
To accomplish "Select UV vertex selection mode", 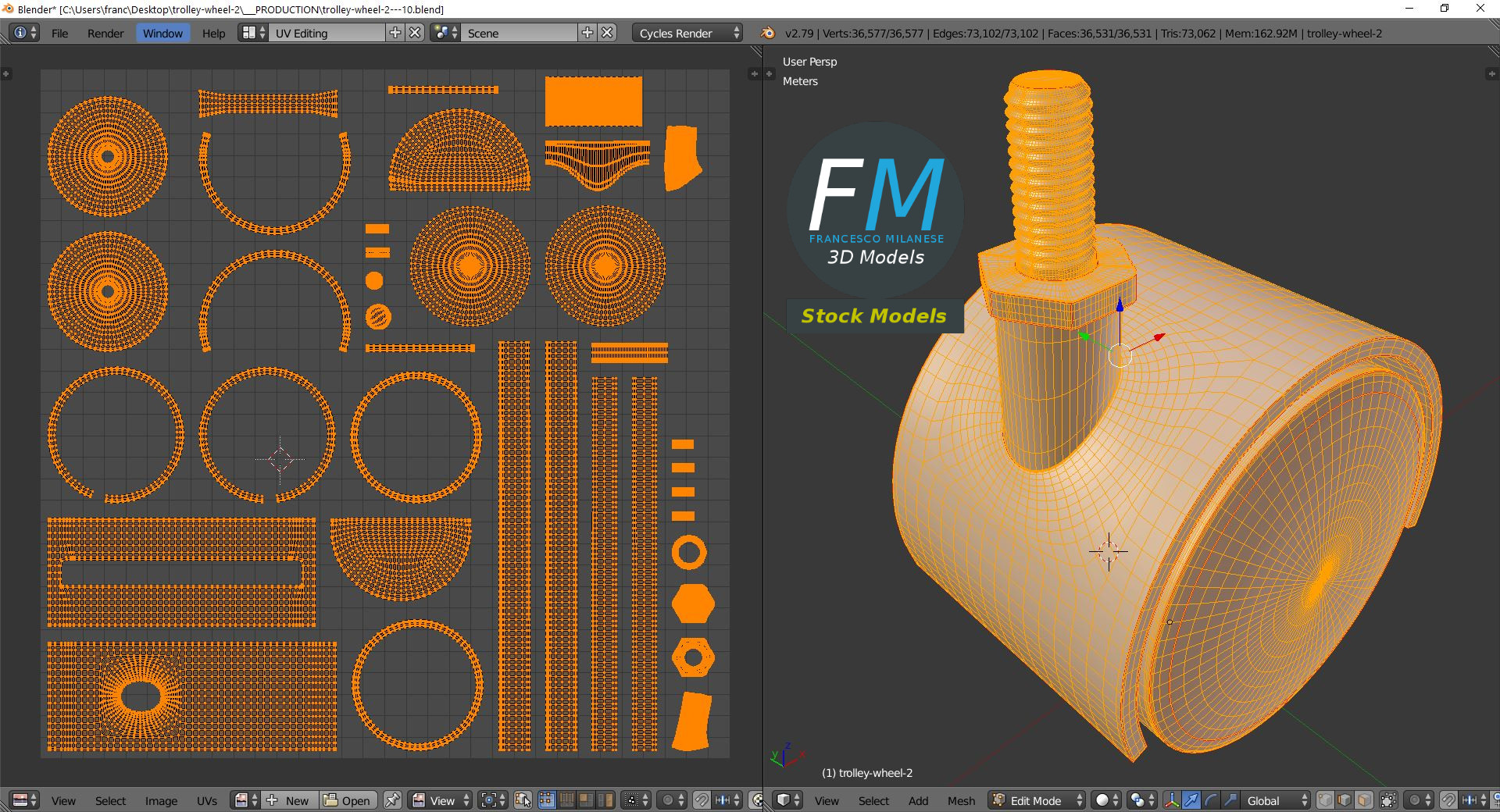I will pyautogui.click(x=547, y=800).
